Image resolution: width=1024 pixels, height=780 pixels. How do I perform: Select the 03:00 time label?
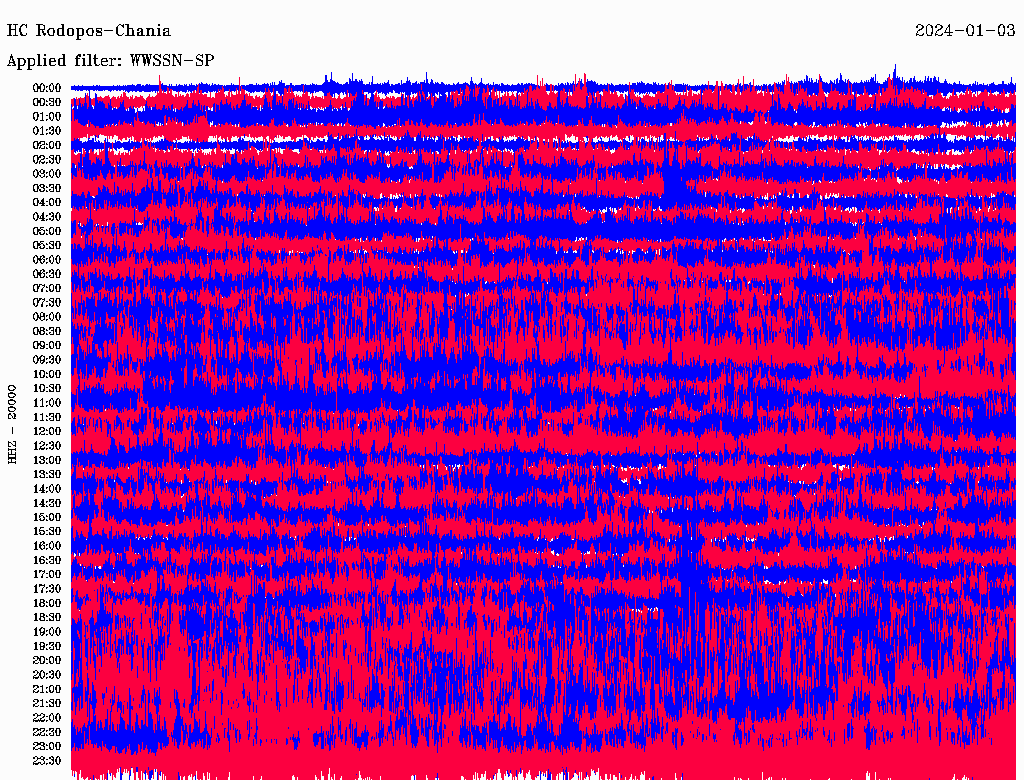[47, 174]
